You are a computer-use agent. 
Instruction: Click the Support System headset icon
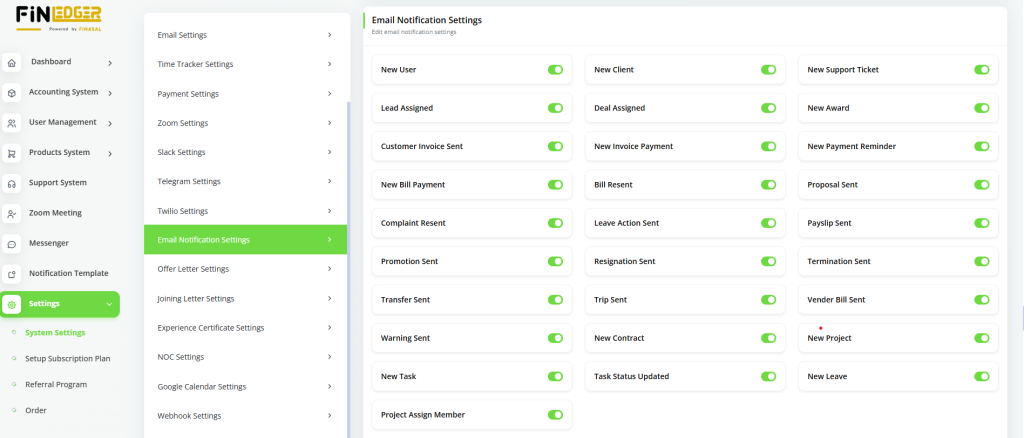pyautogui.click(x=11, y=184)
